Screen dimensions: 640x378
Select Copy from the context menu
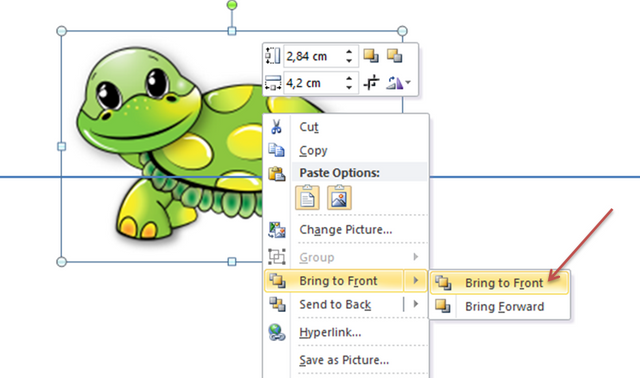pos(313,151)
